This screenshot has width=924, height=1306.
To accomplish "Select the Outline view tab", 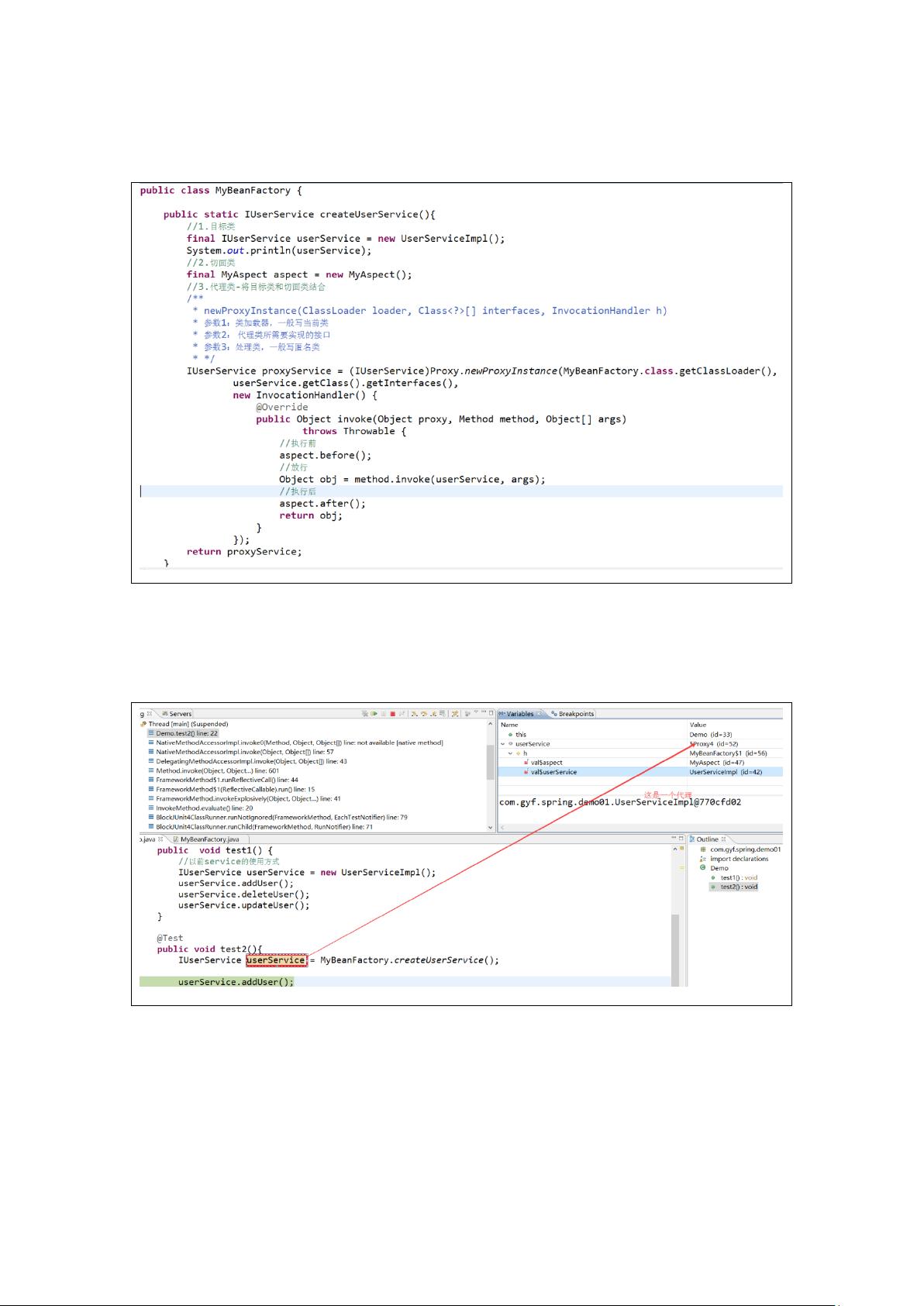I will point(707,839).
